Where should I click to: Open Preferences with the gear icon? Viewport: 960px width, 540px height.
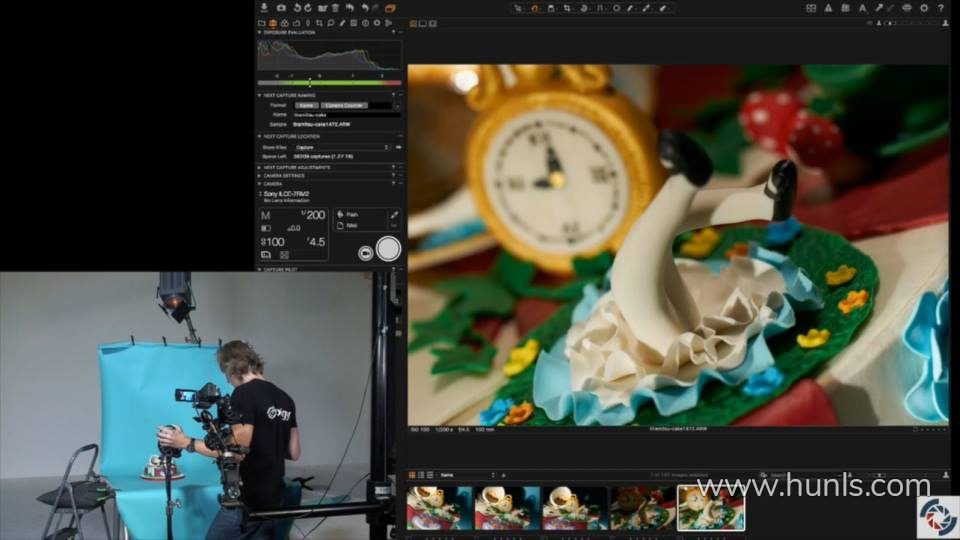(x=924, y=8)
